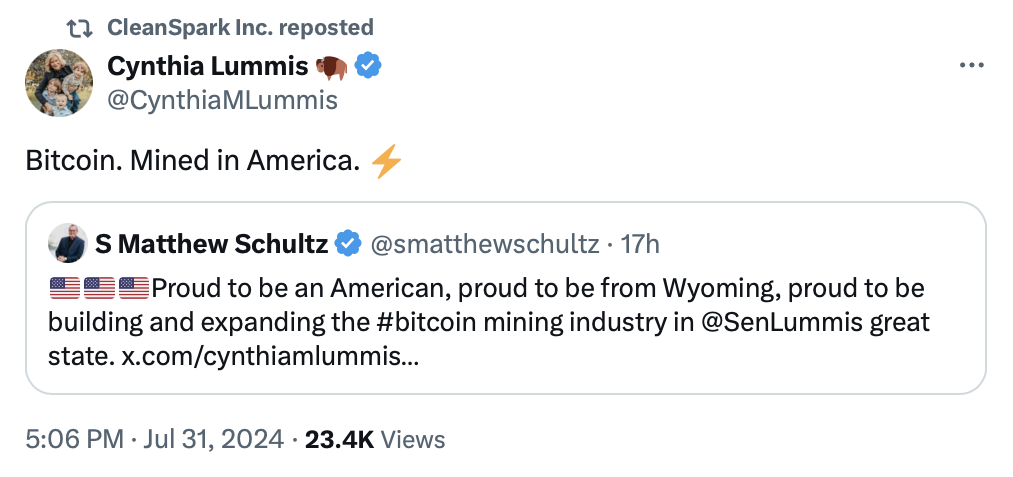The width and height of the screenshot is (1013, 477).
Task: Open S Matthew Schultz's small avatar
Action: [67, 243]
